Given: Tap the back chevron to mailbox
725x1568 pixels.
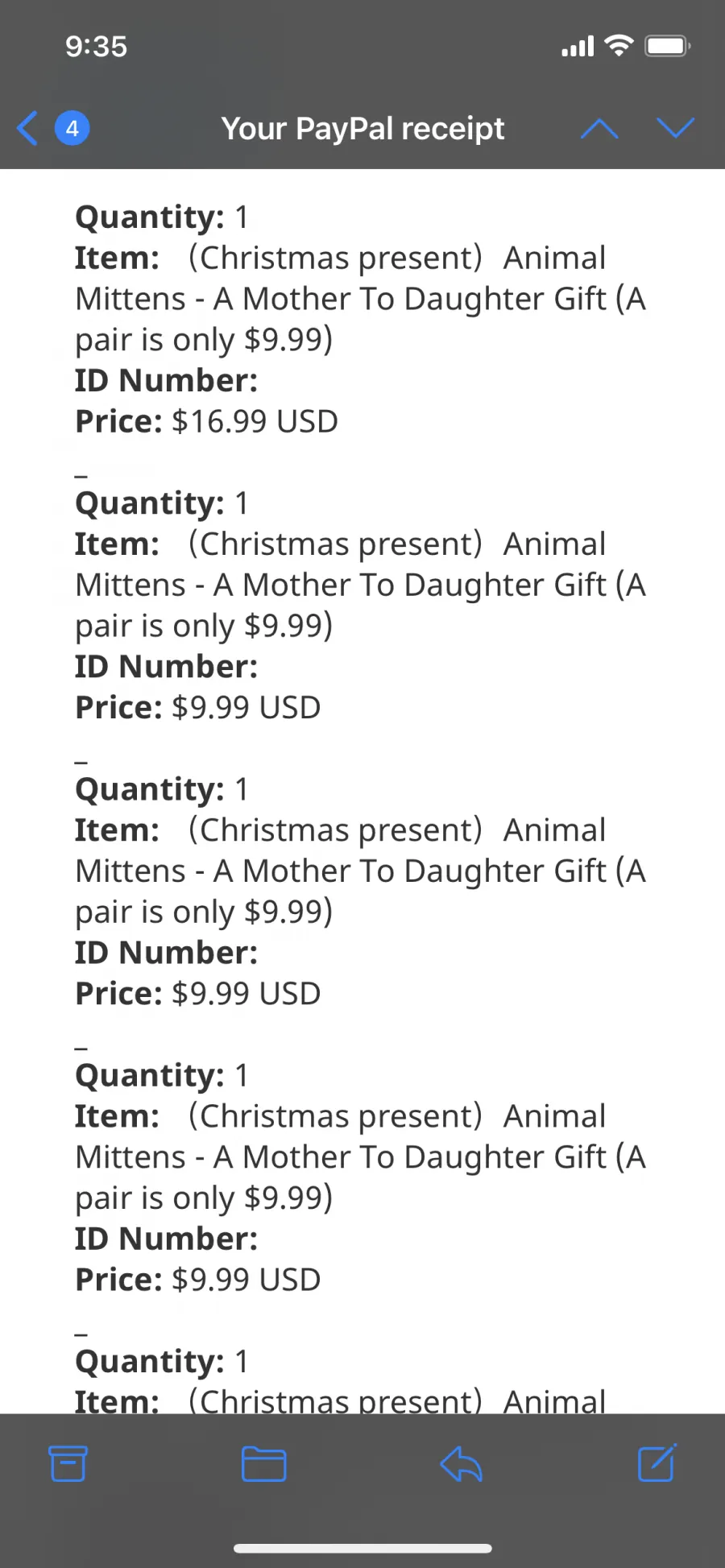Looking at the screenshot, I should point(27,128).
